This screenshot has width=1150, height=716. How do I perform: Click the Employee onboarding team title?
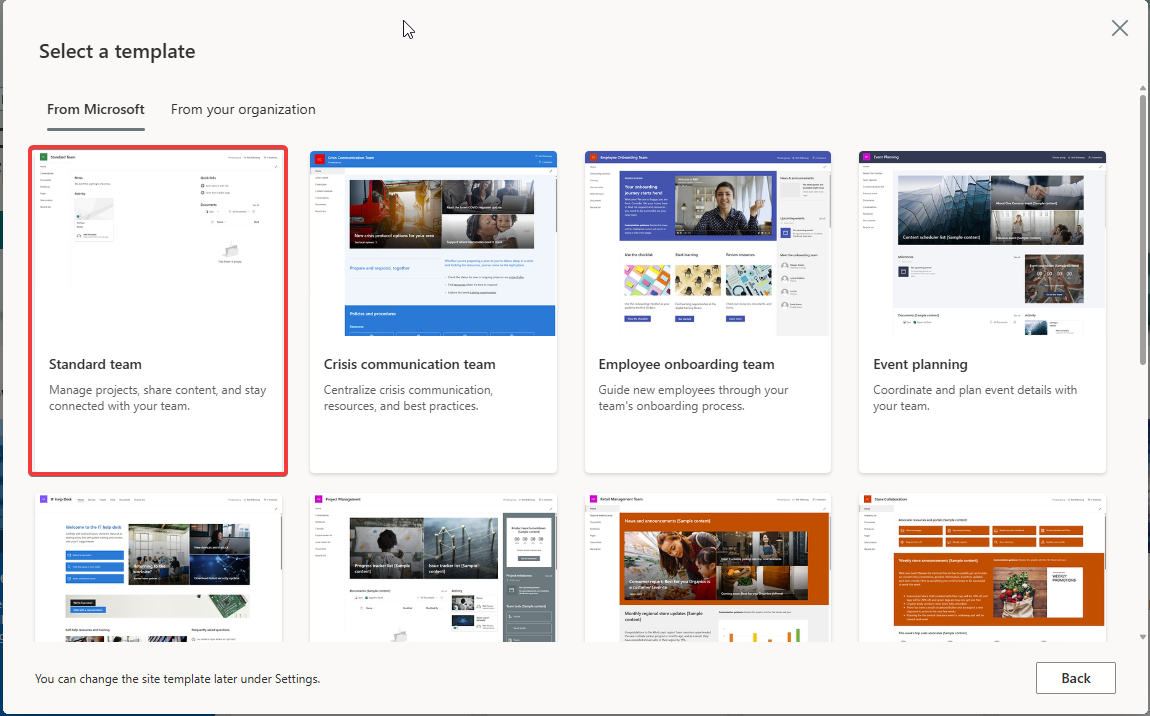(x=686, y=365)
